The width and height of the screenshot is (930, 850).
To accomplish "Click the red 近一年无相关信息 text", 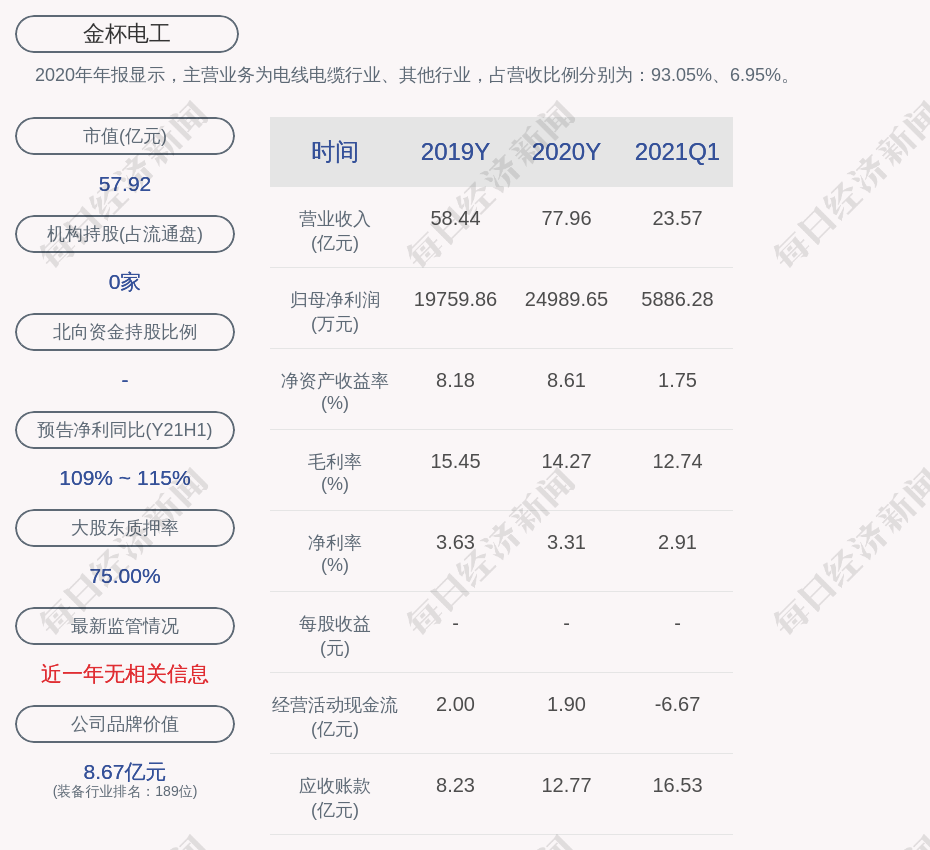I will 125,674.
